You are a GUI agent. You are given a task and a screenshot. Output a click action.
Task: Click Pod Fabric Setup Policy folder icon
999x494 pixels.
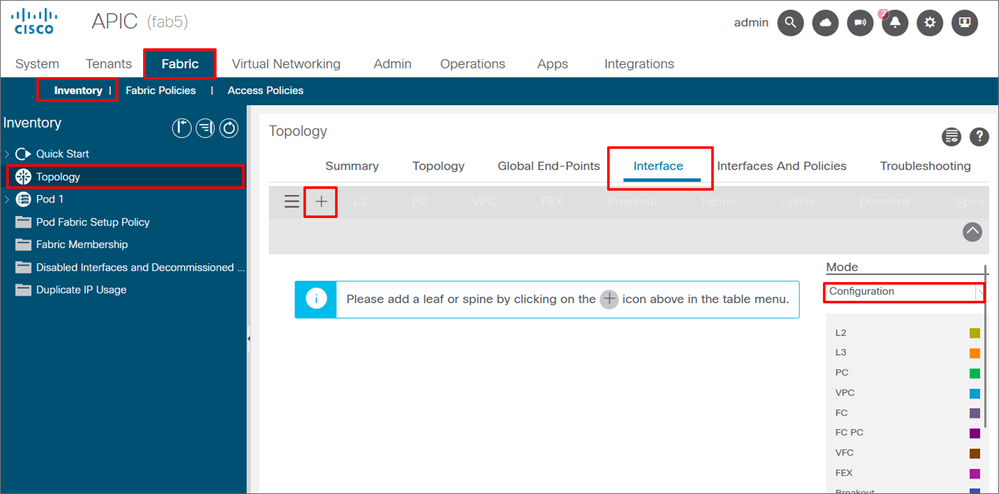click(24, 222)
